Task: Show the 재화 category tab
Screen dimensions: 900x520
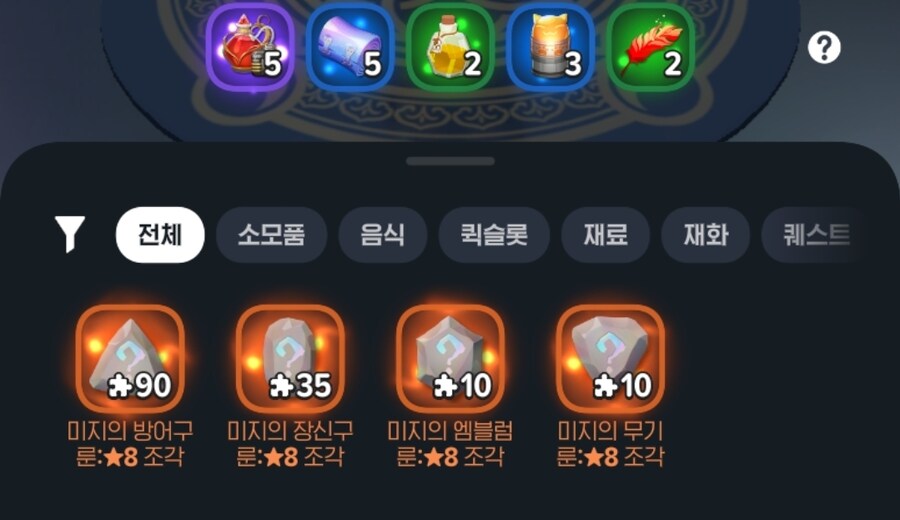Action: tap(705, 235)
